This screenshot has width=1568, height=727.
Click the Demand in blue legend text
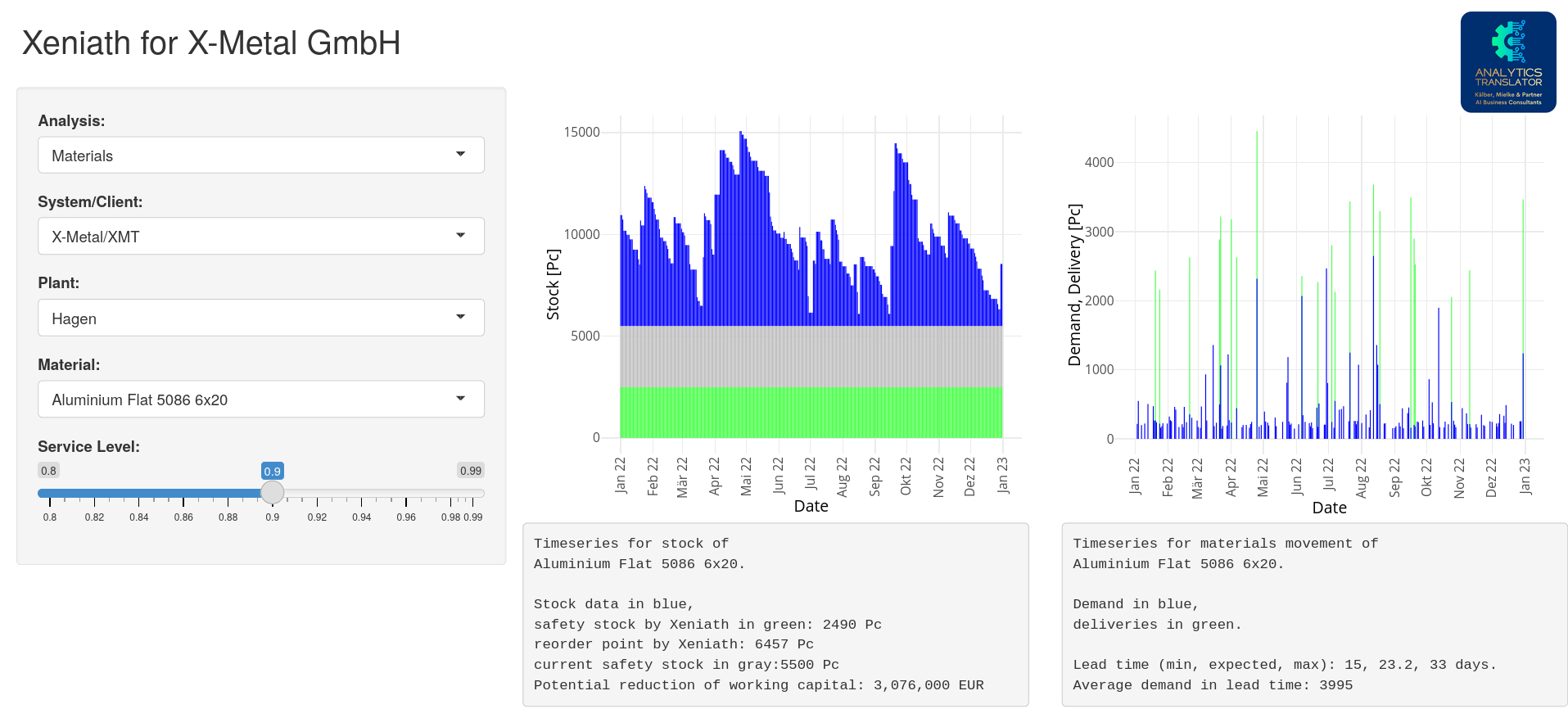click(x=1136, y=604)
